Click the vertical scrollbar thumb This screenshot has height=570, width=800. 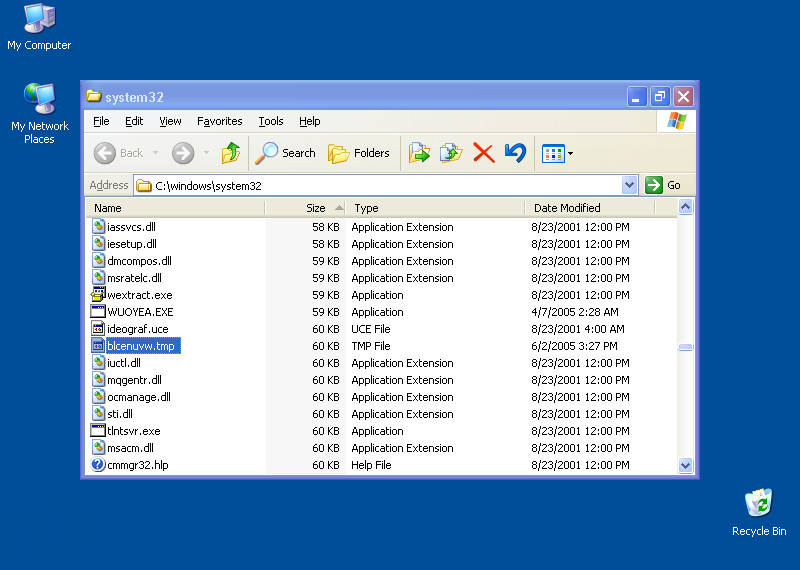click(685, 347)
